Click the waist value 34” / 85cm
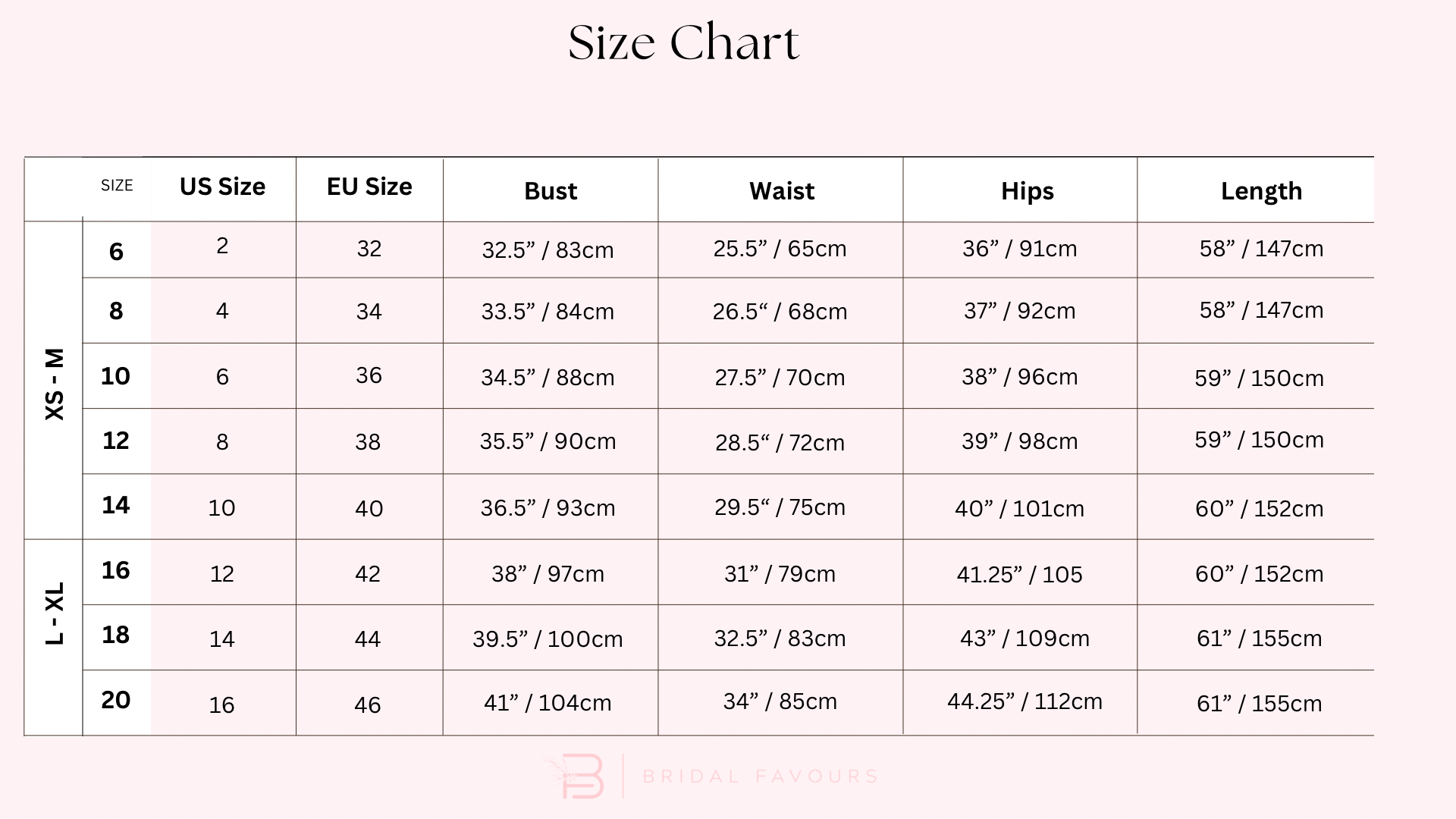1456x819 pixels. click(780, 701)
